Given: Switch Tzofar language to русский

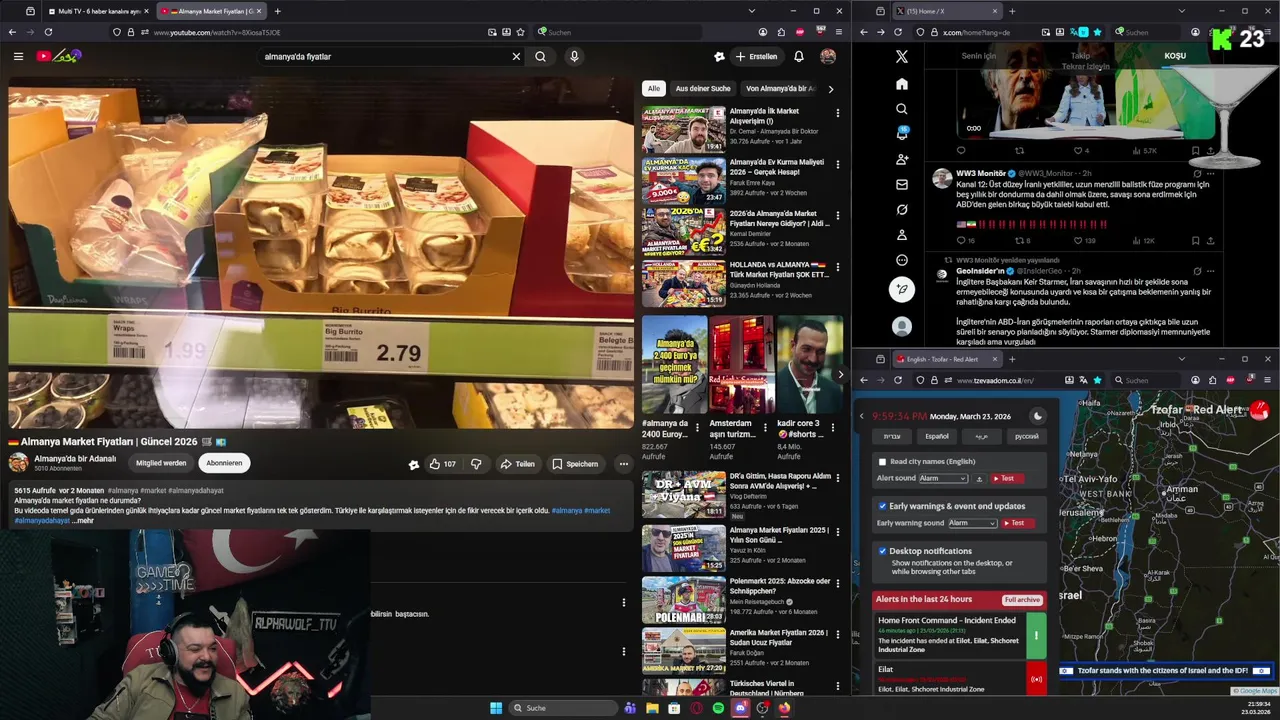Looking at the screenshot, I should point(1027,436).
